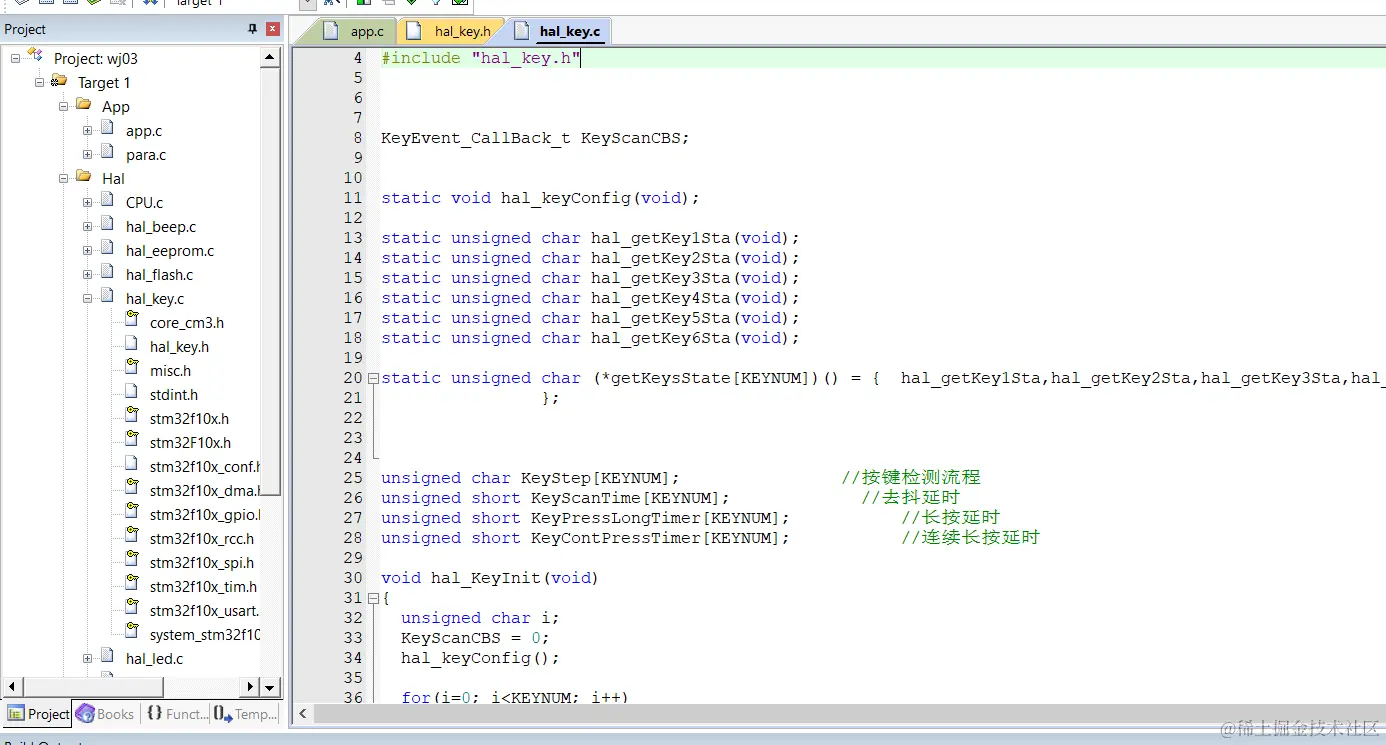Select hal_key.c in the project tree

tap(155, 298)
